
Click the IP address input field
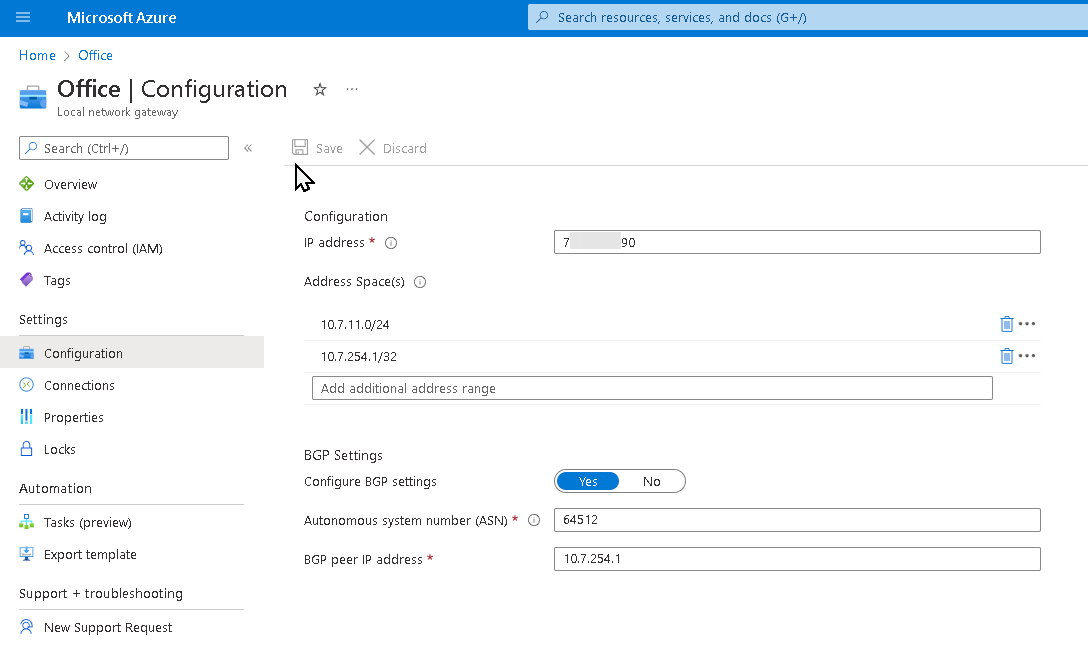(x=797, y=242)
